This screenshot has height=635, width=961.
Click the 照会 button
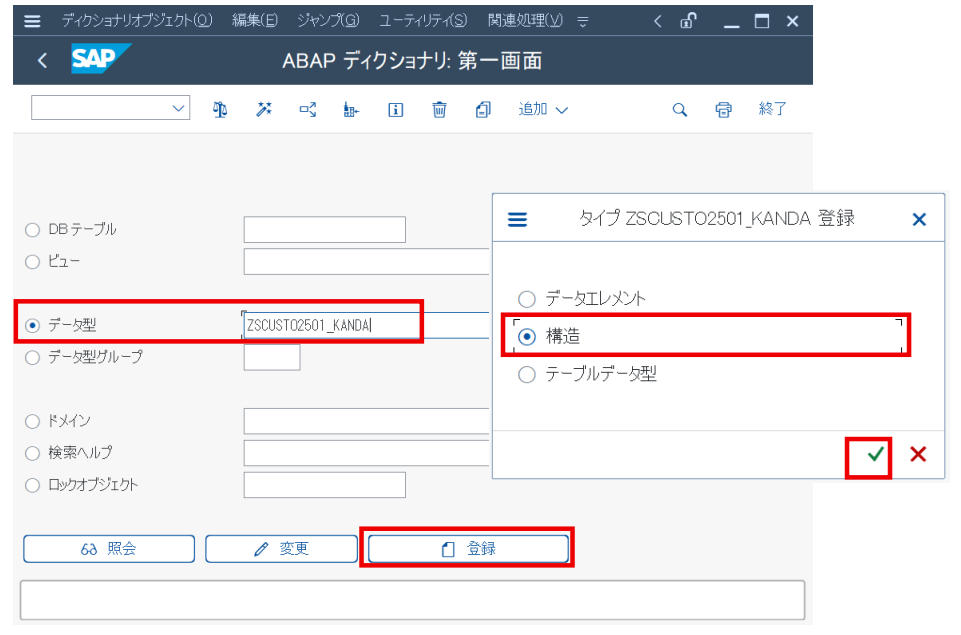pyautogui.click(x=109, y=549)
